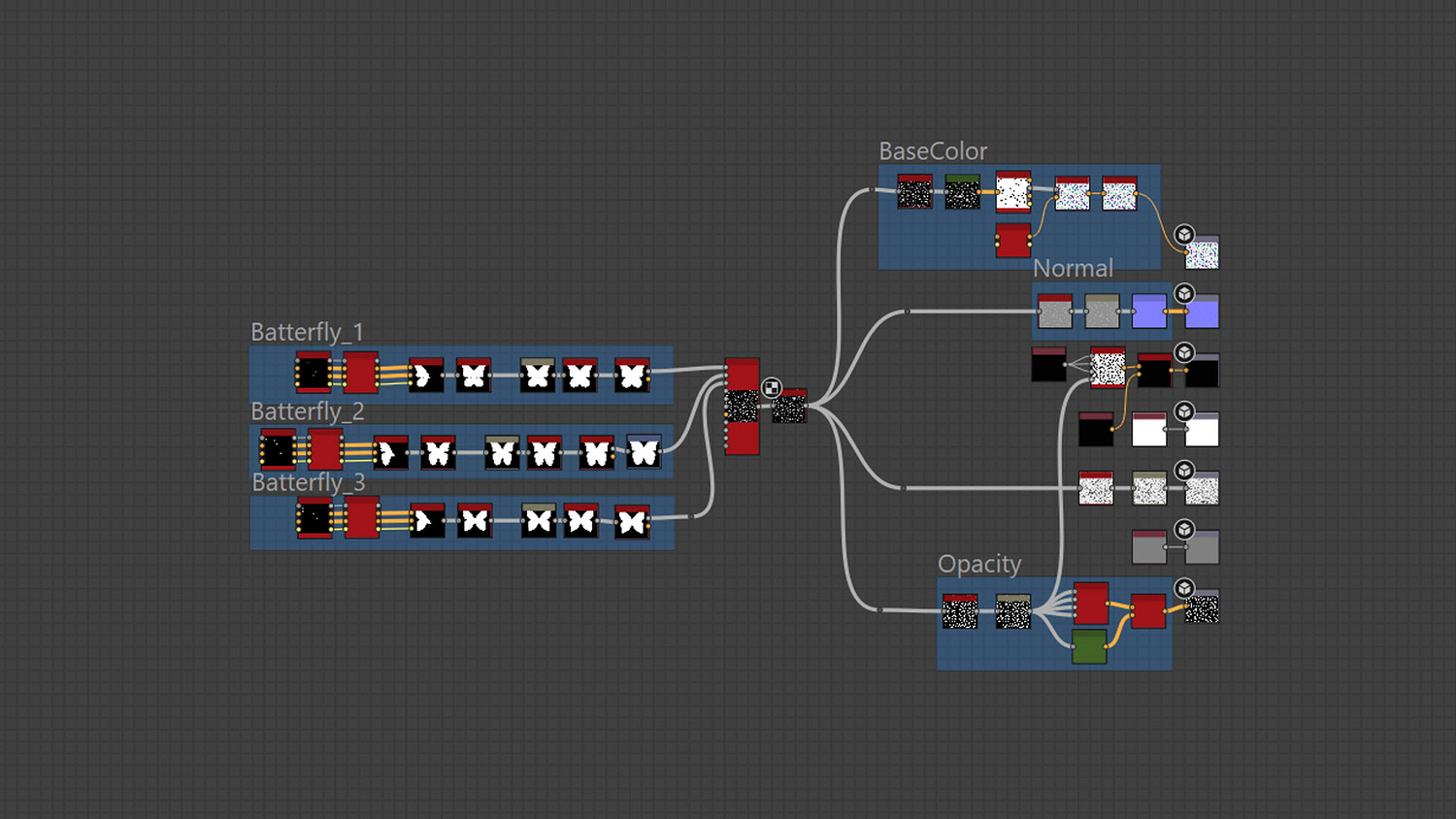Select the first black speckled node in BaseColor
Viewport: 1456px width, 819px height.
click(x=914, y=191)
